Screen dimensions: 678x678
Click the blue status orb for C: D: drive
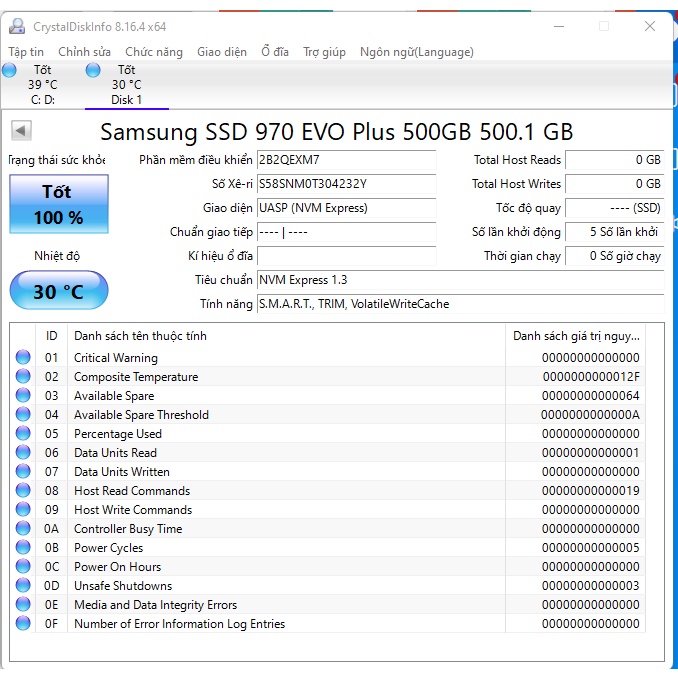coord(9,70)
